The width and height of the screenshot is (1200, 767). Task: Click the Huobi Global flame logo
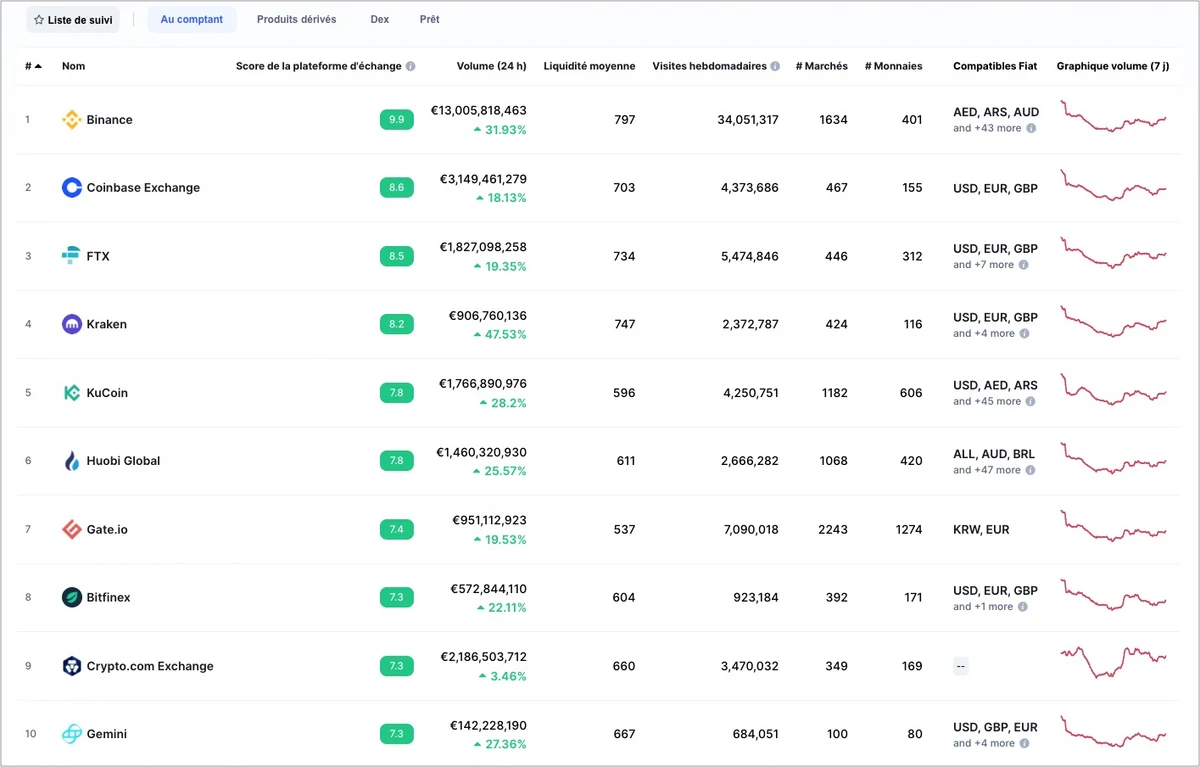(71, 461)
